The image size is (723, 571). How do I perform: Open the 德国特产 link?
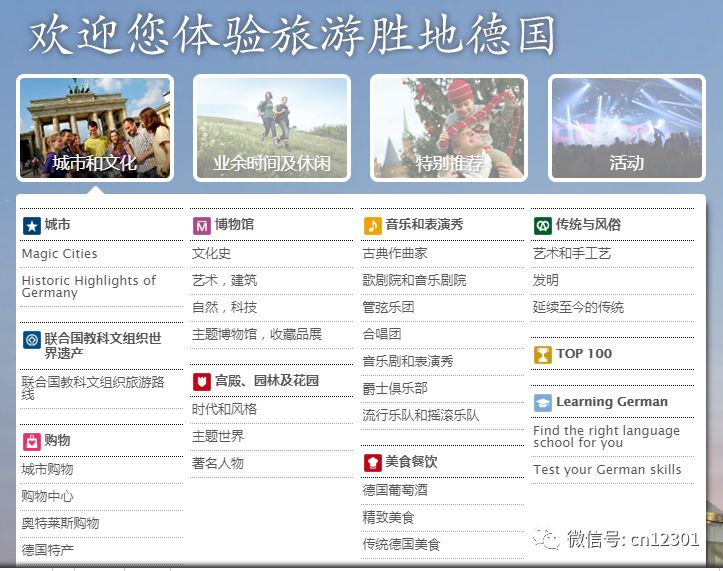click(47, 550)
